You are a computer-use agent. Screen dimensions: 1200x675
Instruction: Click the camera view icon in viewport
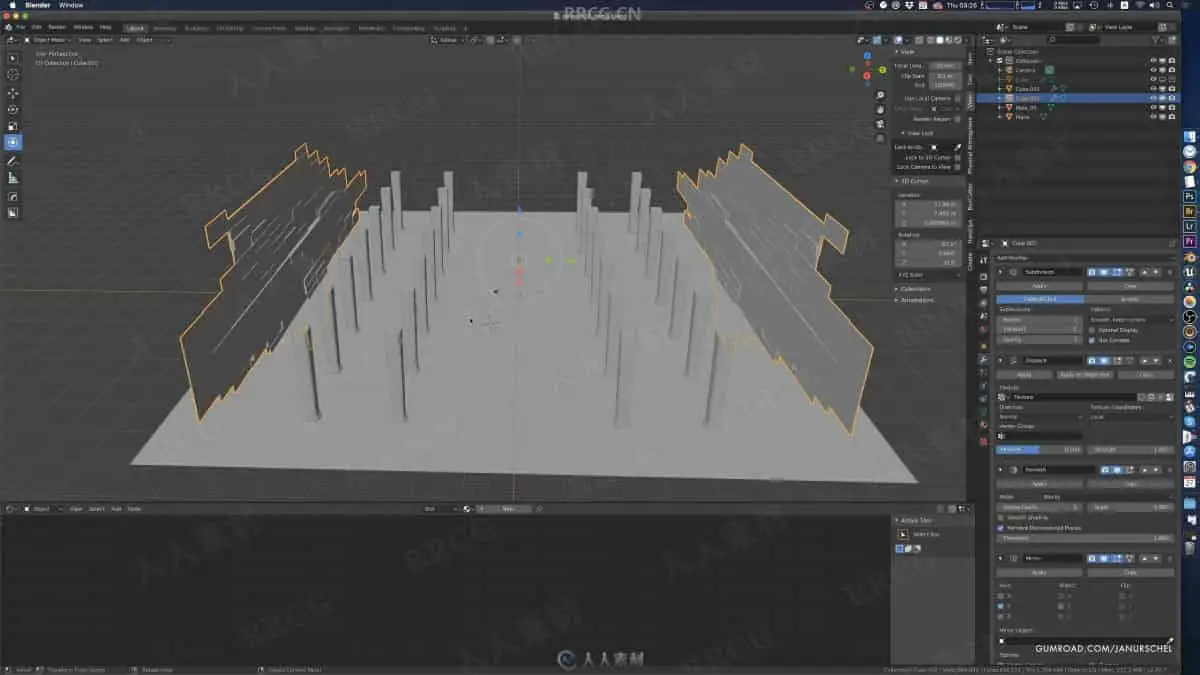(880, 124)
